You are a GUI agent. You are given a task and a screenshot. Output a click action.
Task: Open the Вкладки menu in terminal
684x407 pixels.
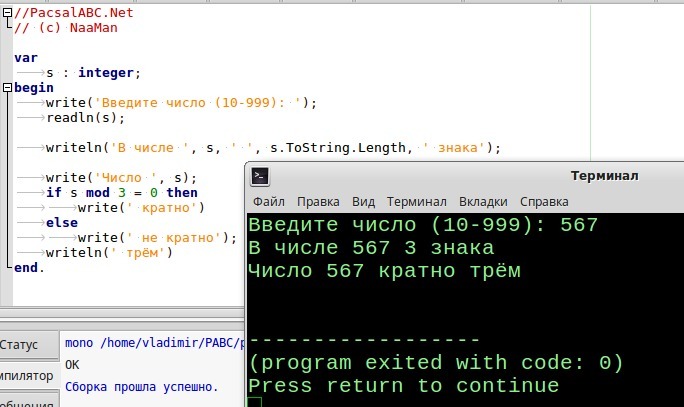coord(483,200)
